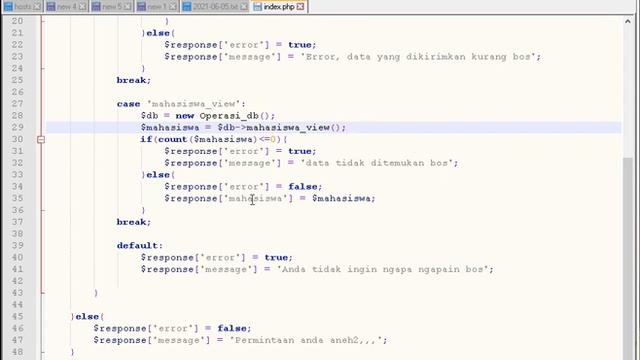Select the index.php tab
Screen dimensions: 640x360
279,7
